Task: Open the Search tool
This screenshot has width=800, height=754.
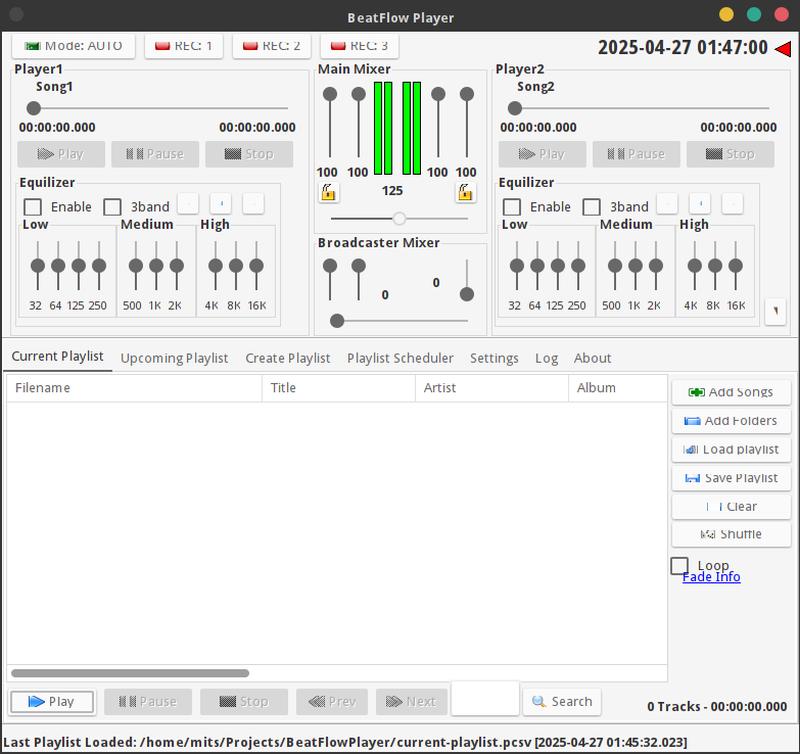Action: (x=562, y=701)
